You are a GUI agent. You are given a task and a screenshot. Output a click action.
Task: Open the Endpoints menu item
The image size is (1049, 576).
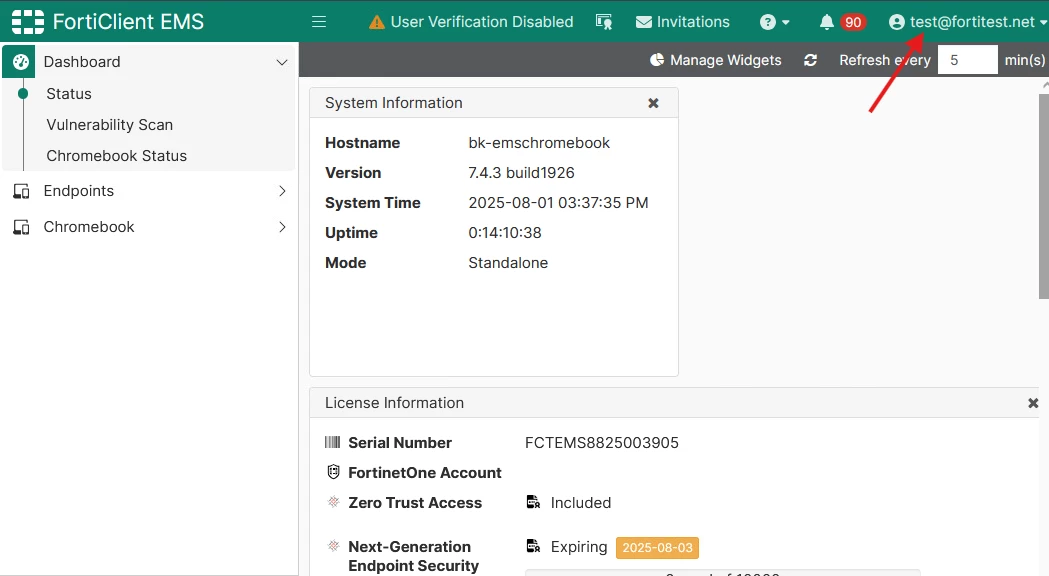click(149, 191)
